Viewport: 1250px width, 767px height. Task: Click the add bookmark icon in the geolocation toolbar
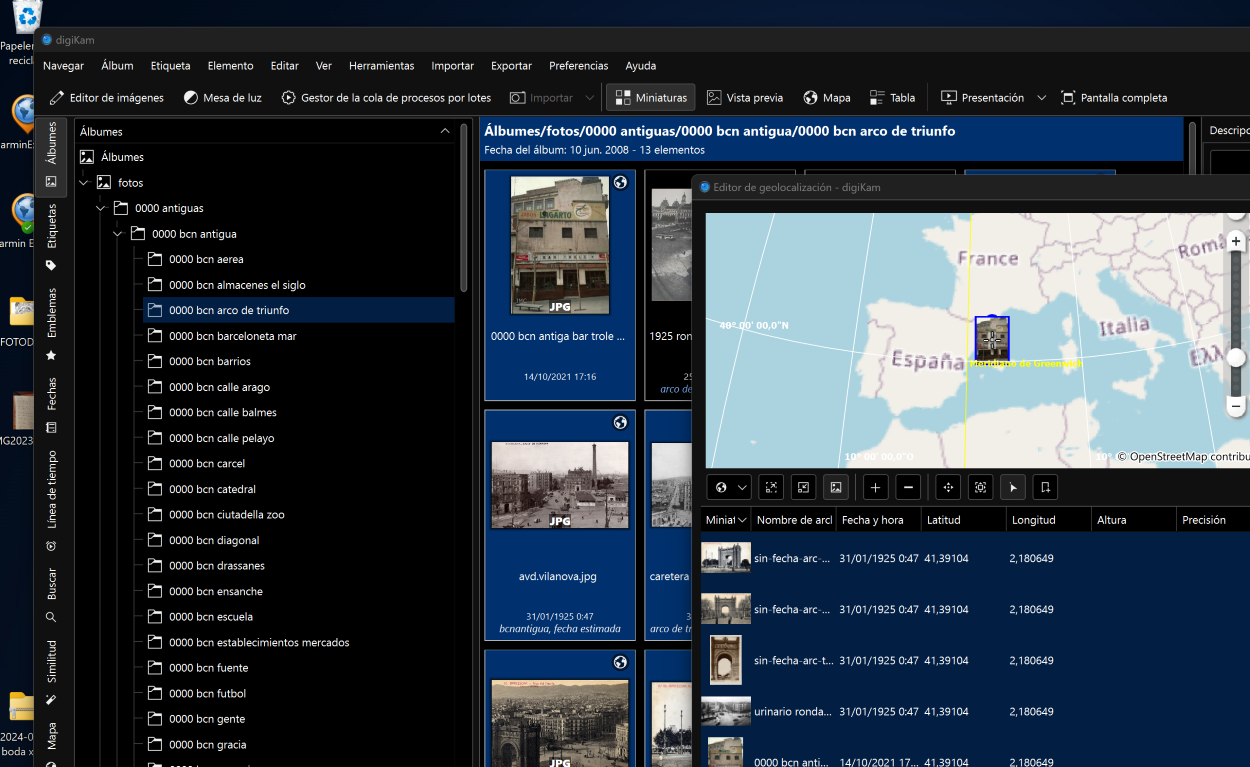pos(1044,487)
